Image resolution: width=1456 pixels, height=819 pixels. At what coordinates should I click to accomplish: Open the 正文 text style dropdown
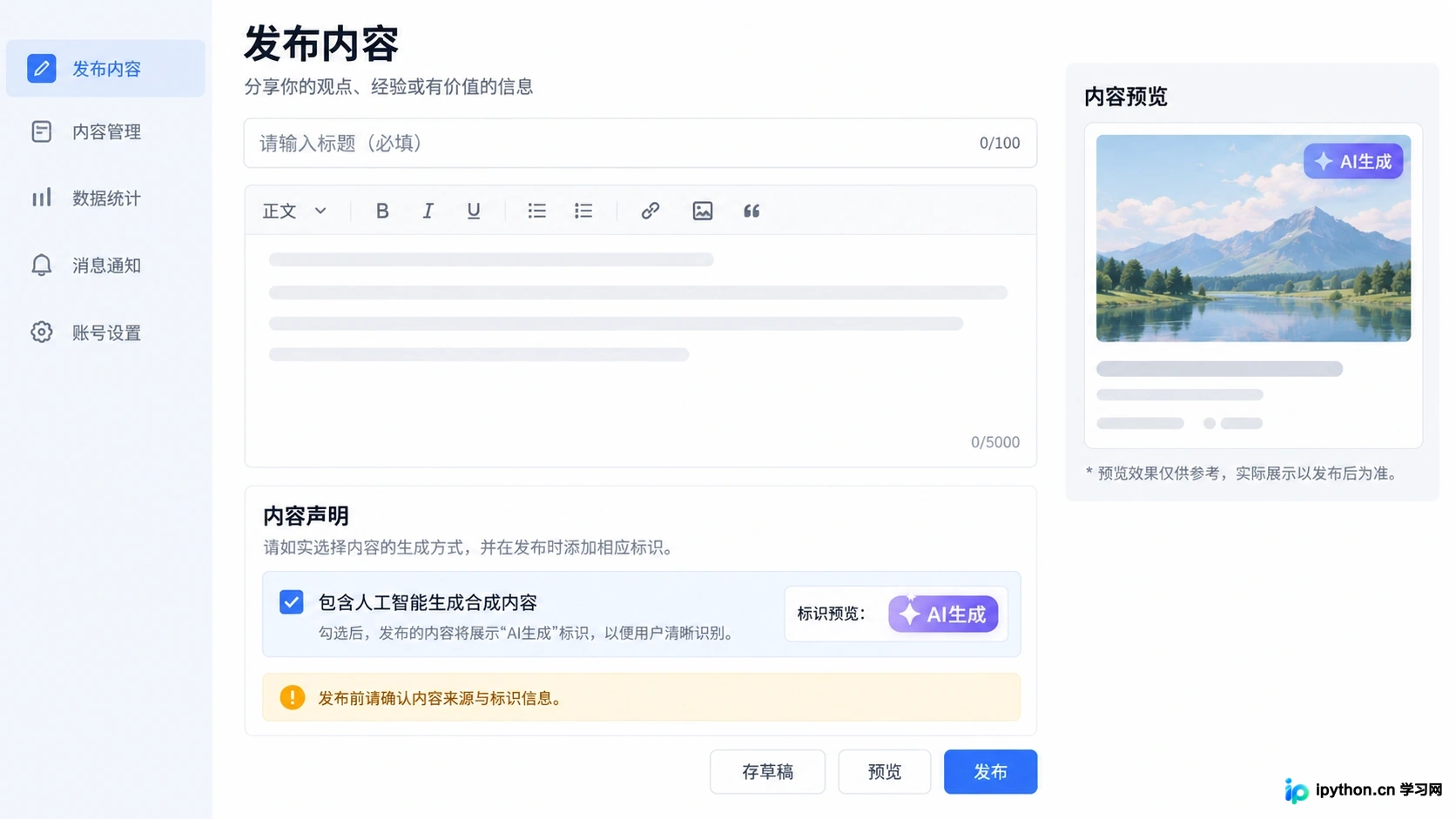(x=294, y=211)
